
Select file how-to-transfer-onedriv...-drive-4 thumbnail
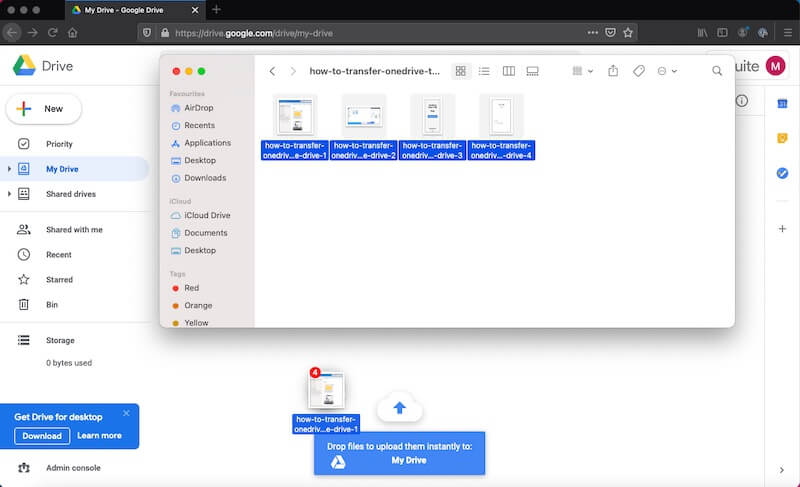502,116
